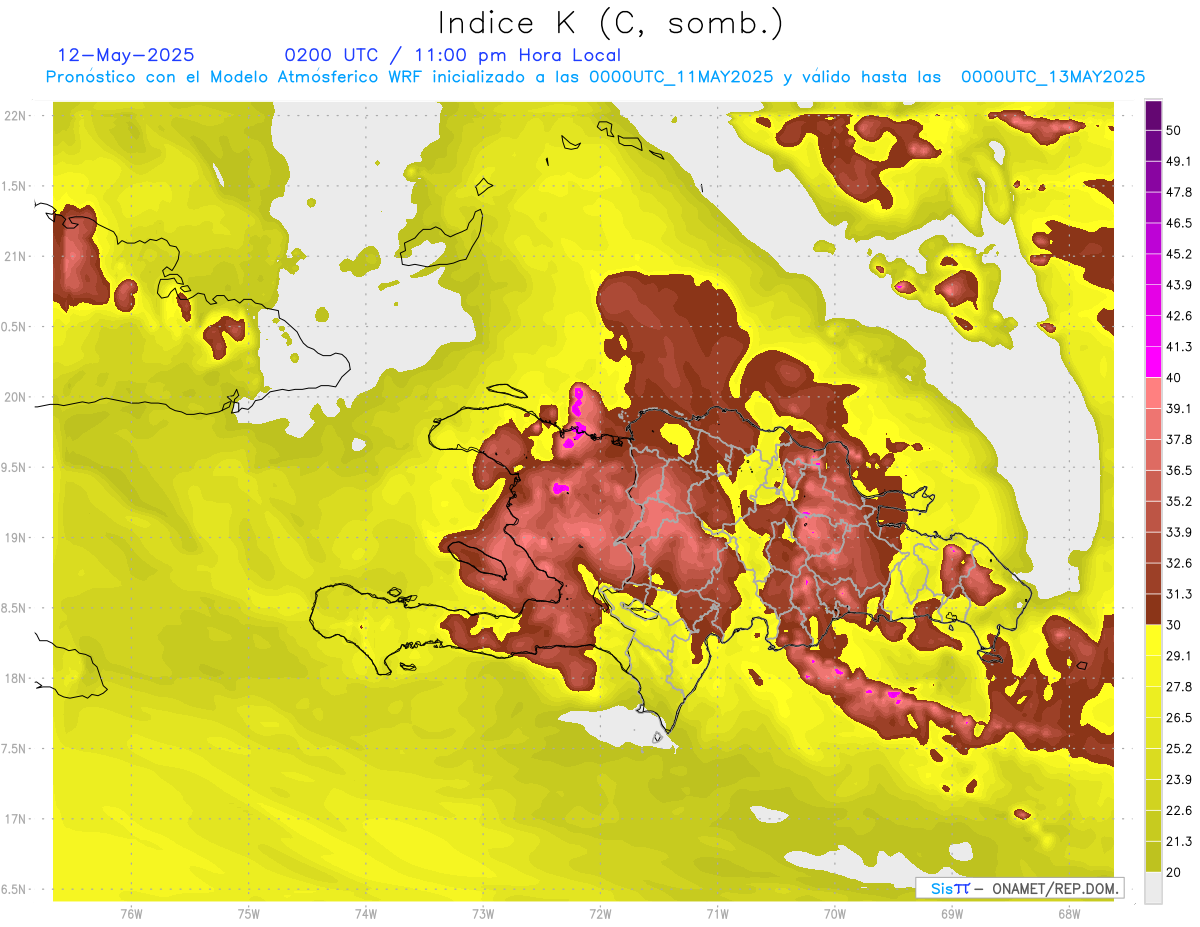Screen dimensions: 1200x927
Task: Click the longitude label "71W"
Action: (x=717, y=914)
